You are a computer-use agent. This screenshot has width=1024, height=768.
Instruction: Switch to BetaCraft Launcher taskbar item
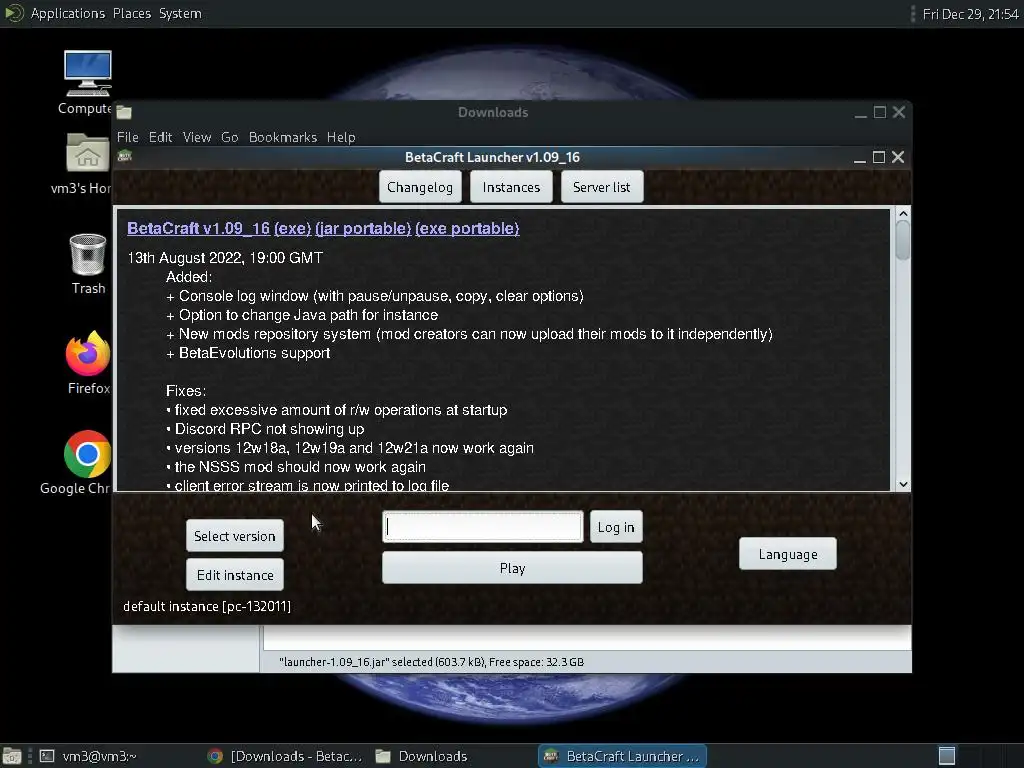coord(622,756)
